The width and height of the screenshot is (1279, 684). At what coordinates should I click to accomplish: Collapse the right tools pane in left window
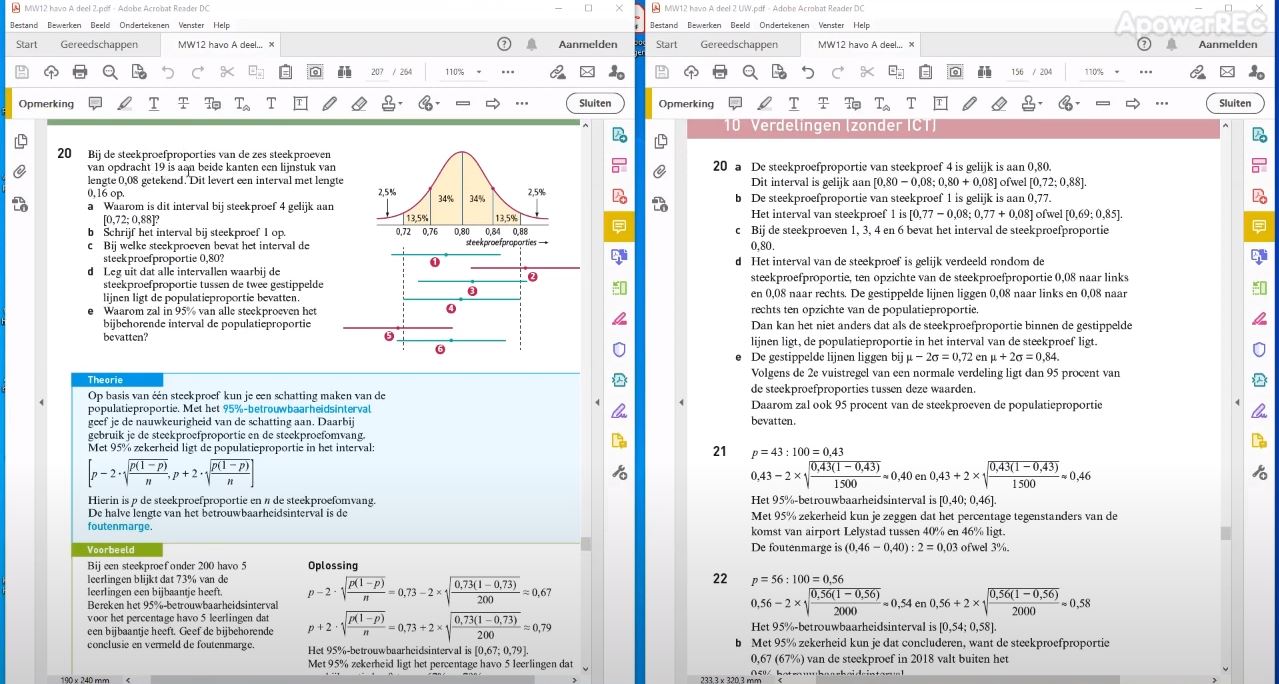[x=595, y=402]
